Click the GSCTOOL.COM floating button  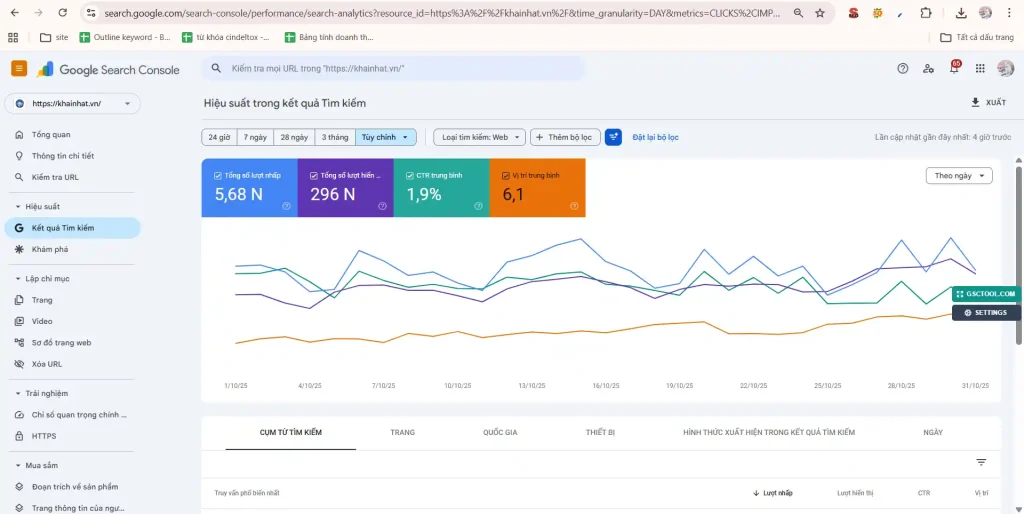click(x=986, y=294)
